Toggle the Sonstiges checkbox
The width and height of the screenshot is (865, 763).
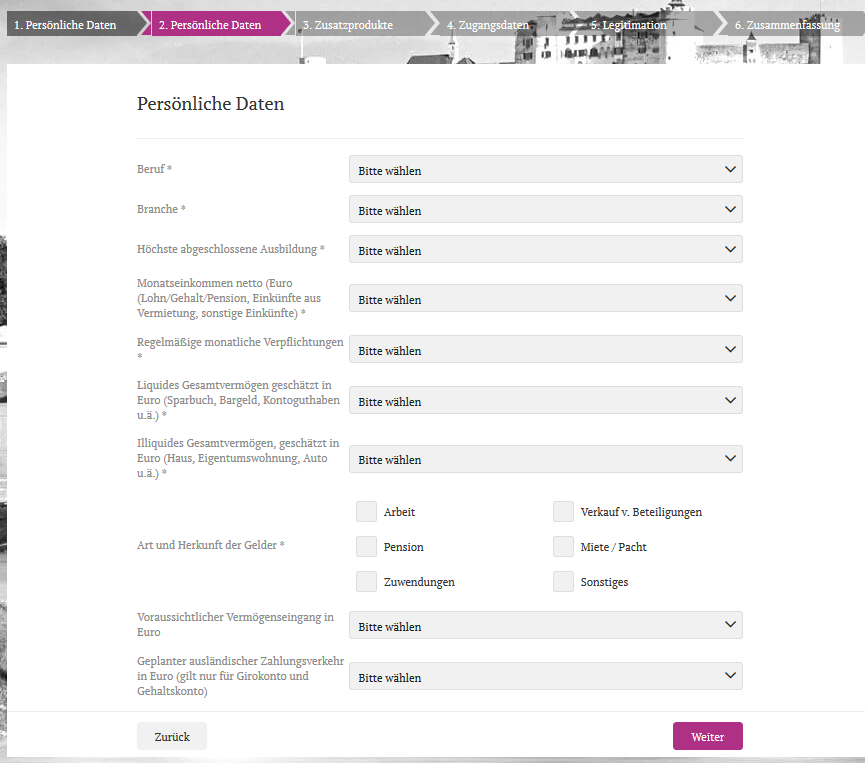coord(564,582)
